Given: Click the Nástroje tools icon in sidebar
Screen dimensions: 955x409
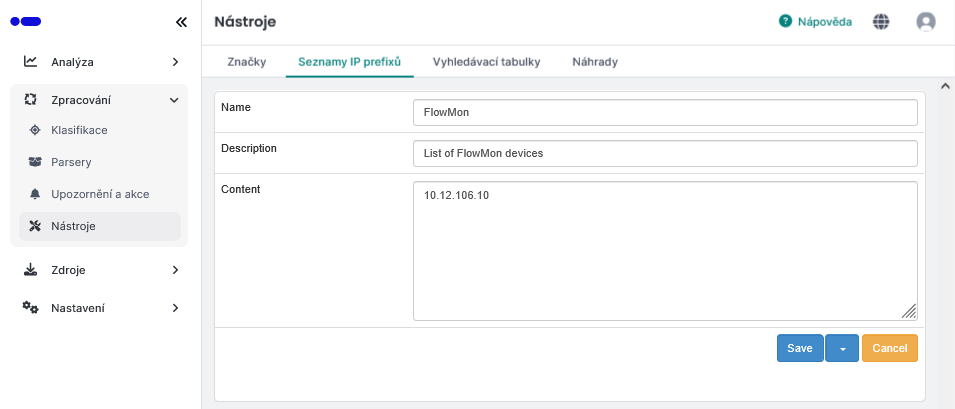Looking at the screenshot, I should [35, 226].
